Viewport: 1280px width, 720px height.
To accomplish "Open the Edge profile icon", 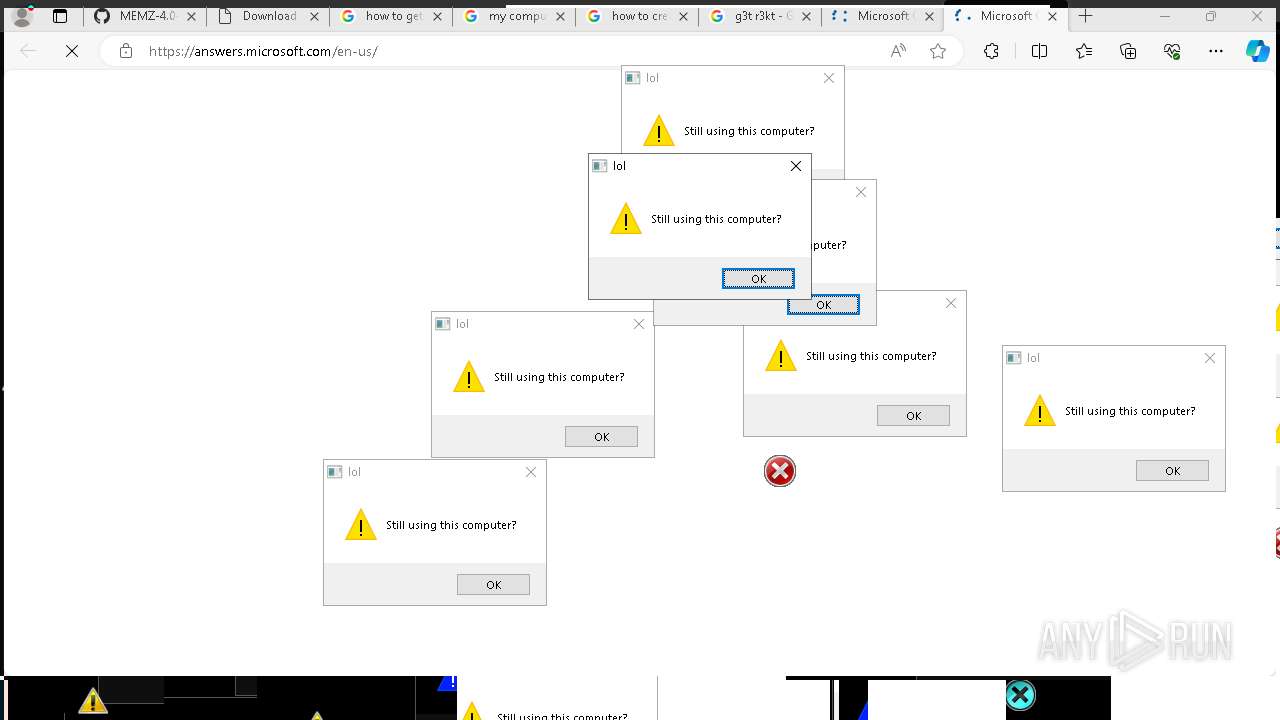I will point(22,16).
